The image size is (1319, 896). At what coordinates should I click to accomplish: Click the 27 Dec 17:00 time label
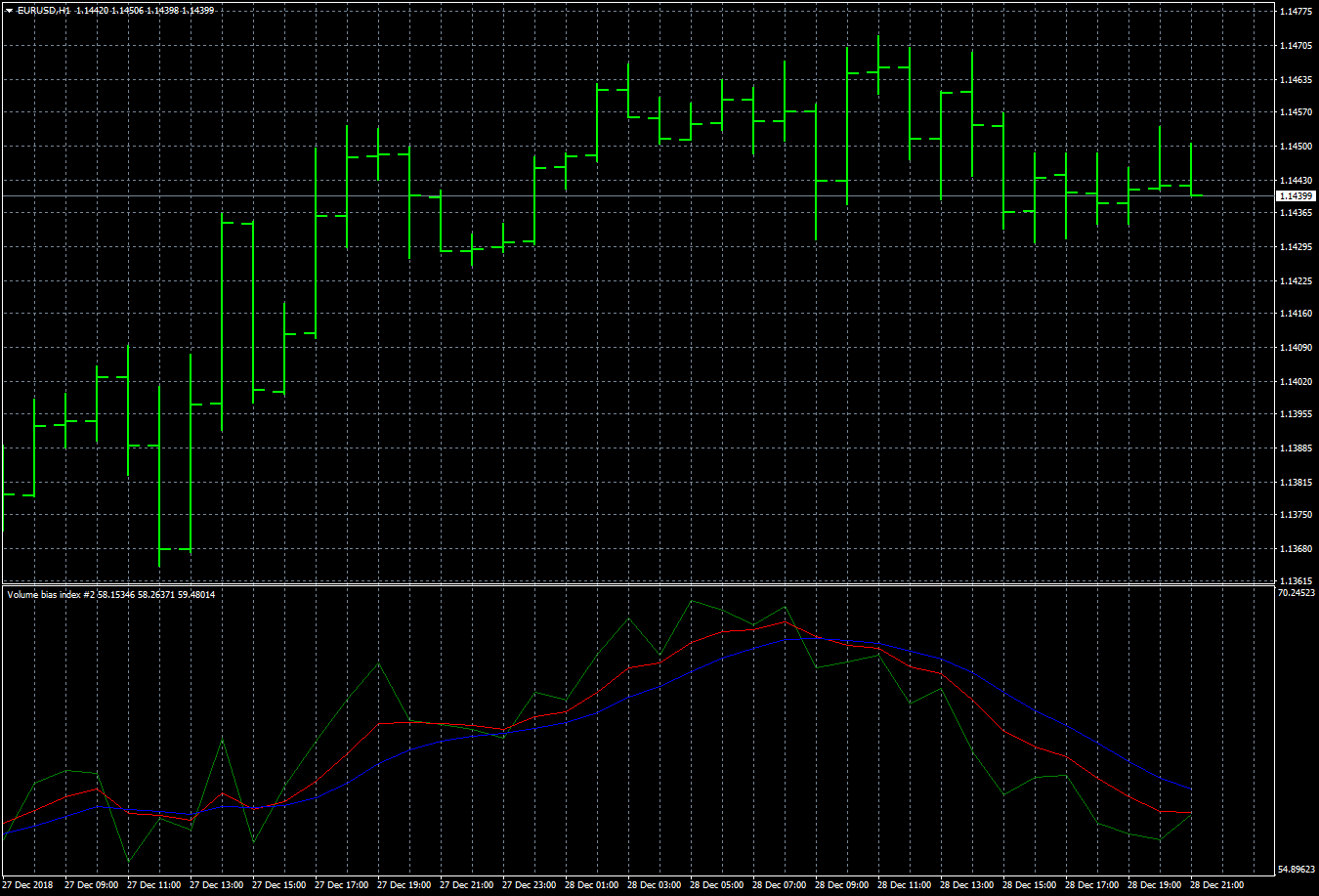(341, 885)
